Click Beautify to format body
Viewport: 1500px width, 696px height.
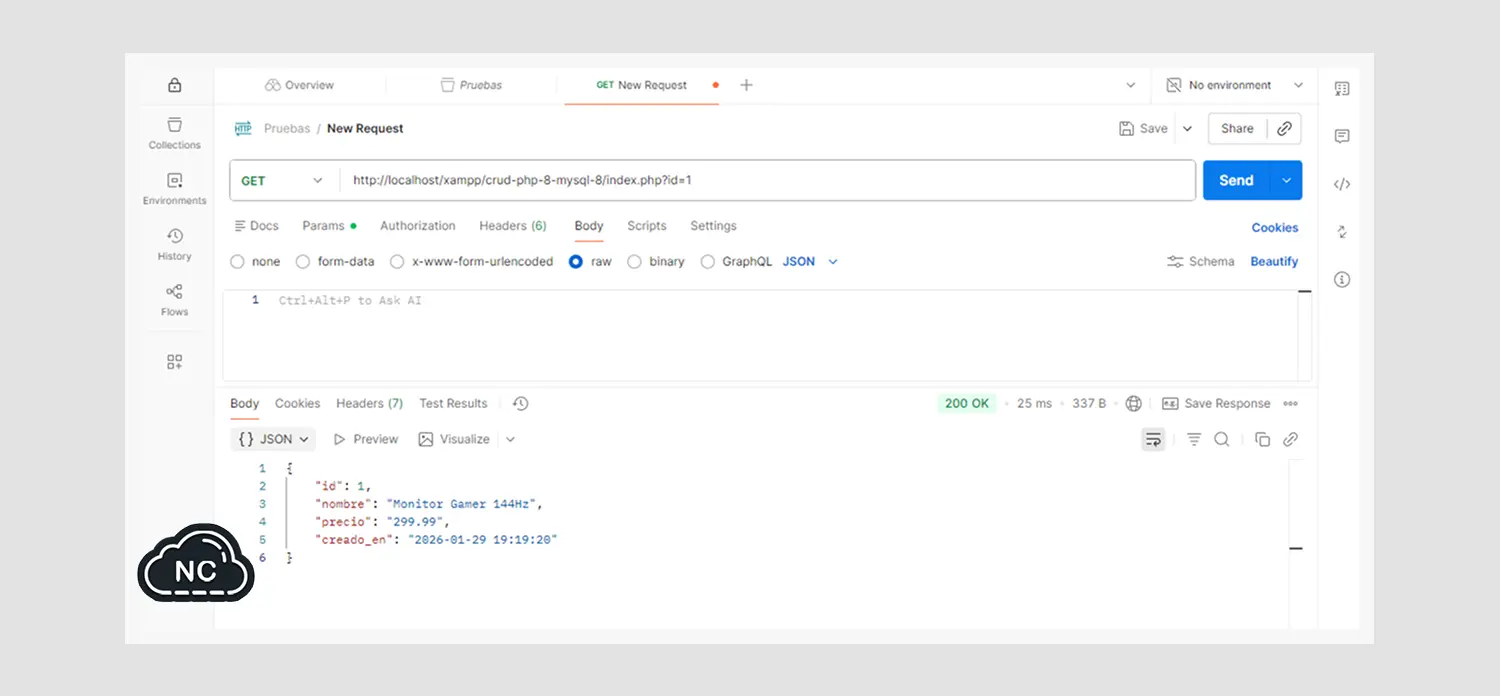click(x=1274, y=262)
